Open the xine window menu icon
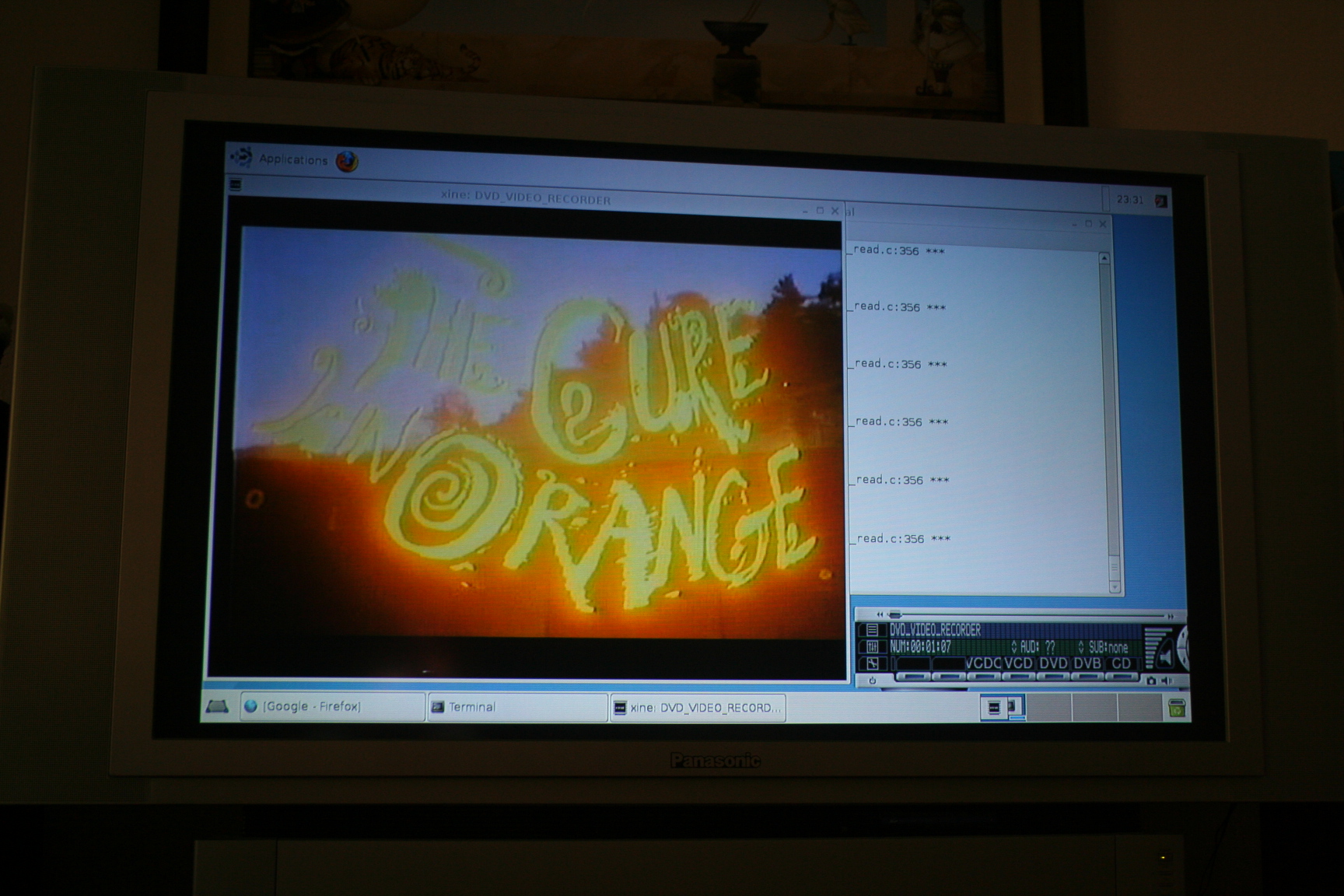The height and width of the screenshot is (896, 1344). [236, 184]
